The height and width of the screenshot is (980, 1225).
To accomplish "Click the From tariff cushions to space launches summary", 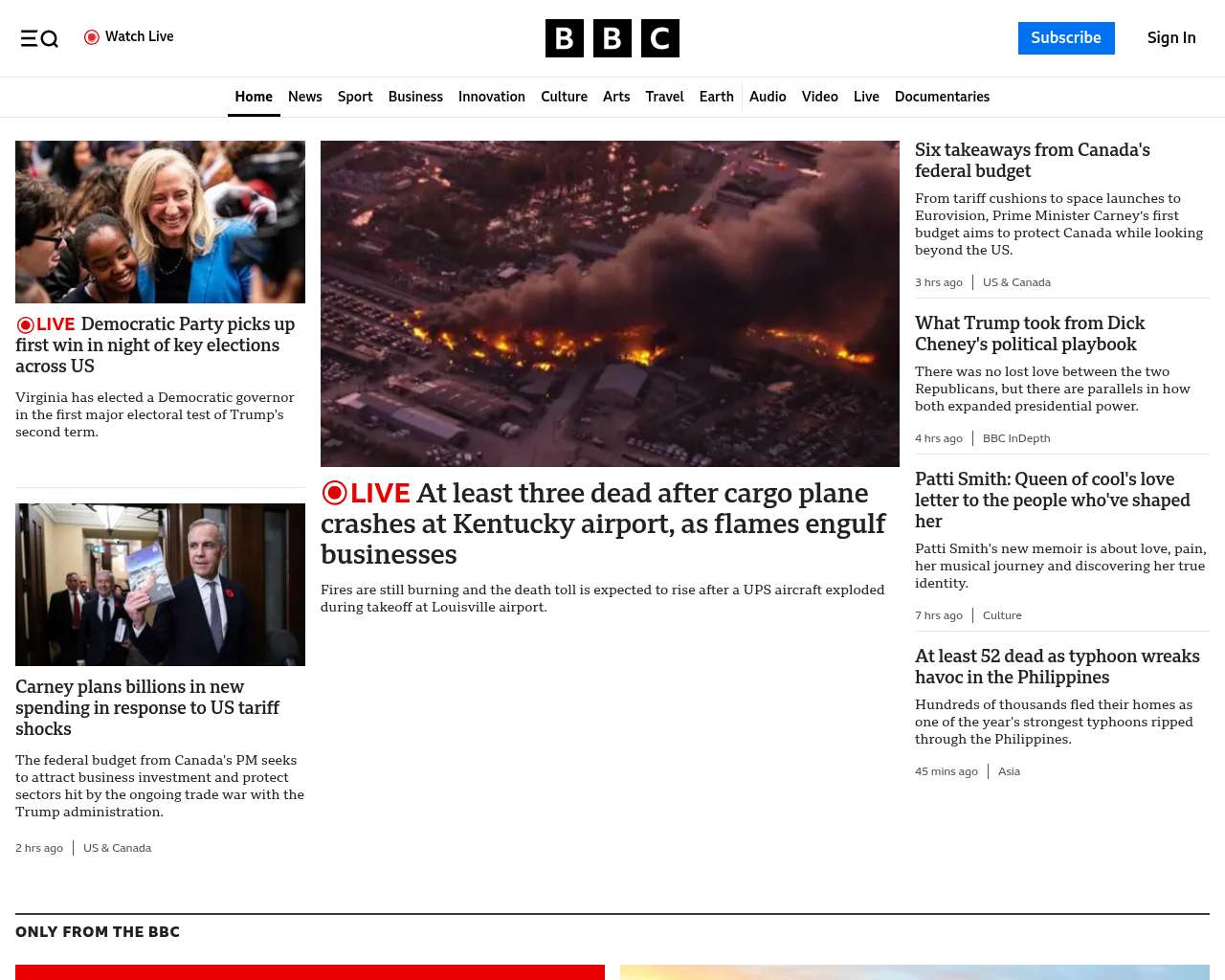I will point(1058,224).
